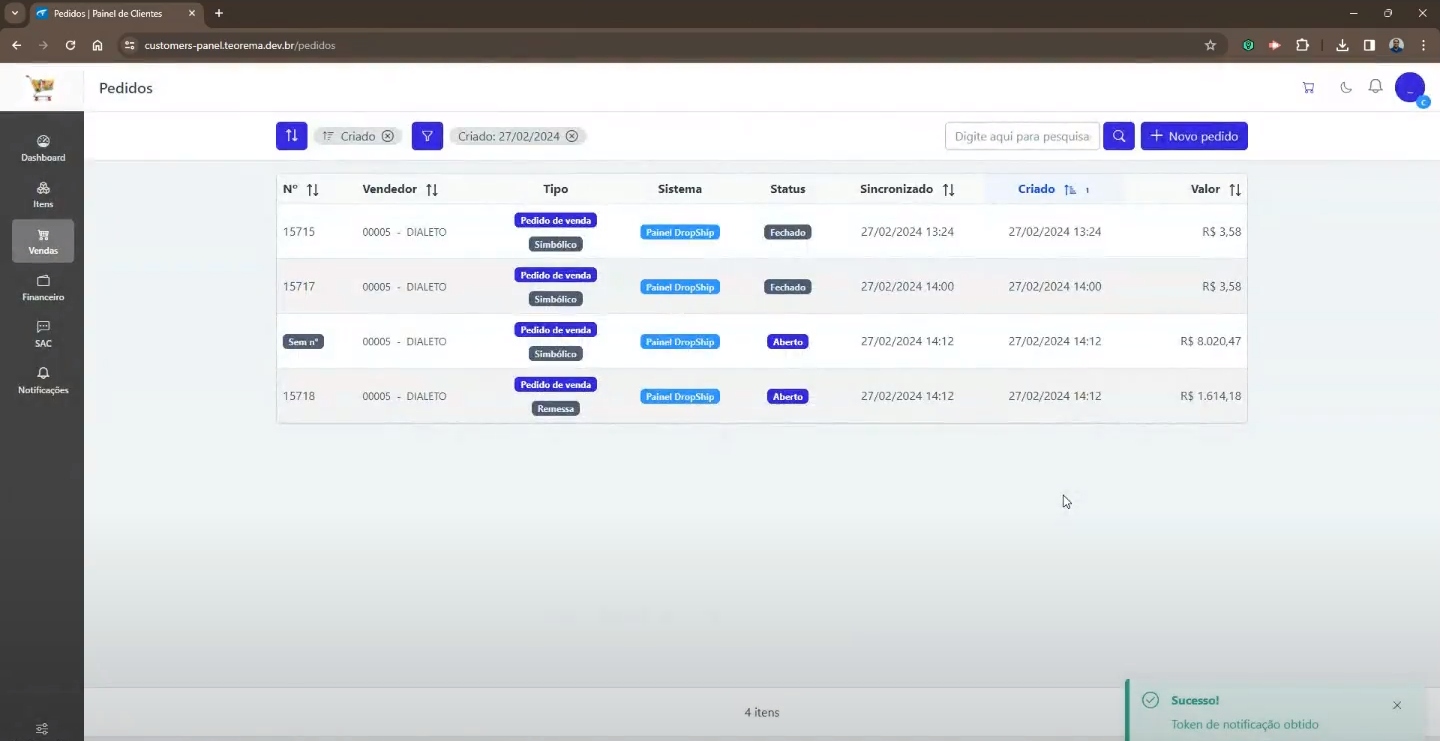
Task: Remove the Criado: 27/02/2024 filter chip
Action: pos(572,136)
